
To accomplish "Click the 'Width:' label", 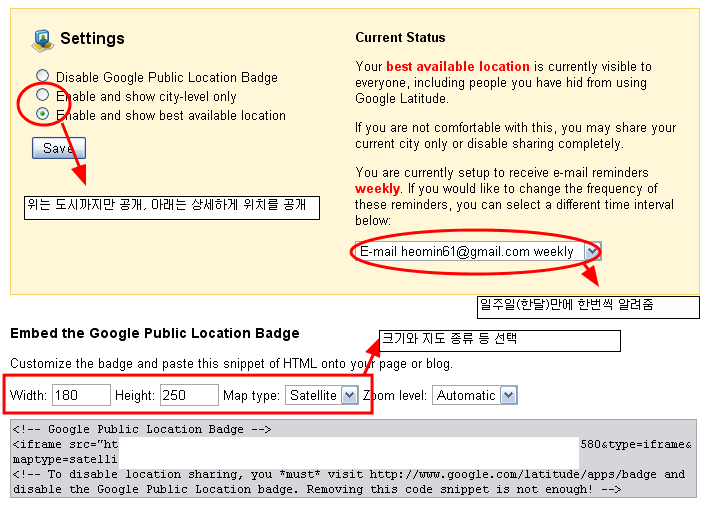I will (x=28, y=395).
